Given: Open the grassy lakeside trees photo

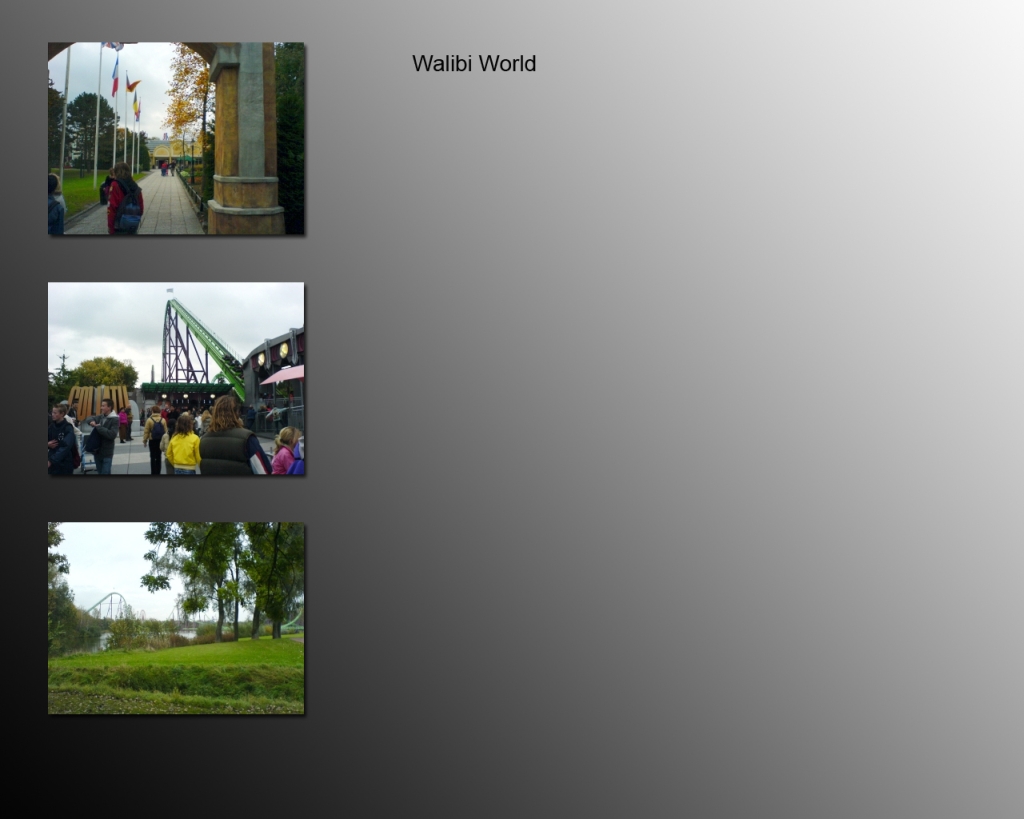Looking at the screenshot, I should click(x=176, y=618).
